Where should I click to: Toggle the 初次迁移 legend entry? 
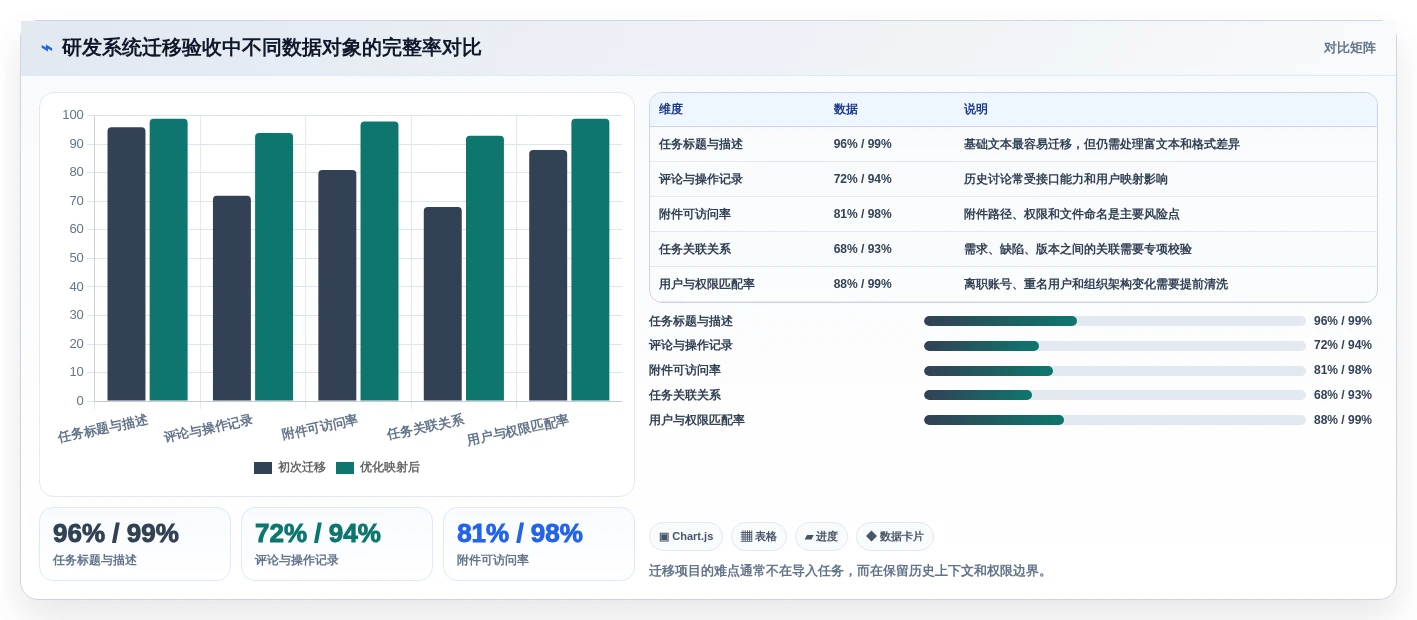pyautogui.click(x=290, y=467)
